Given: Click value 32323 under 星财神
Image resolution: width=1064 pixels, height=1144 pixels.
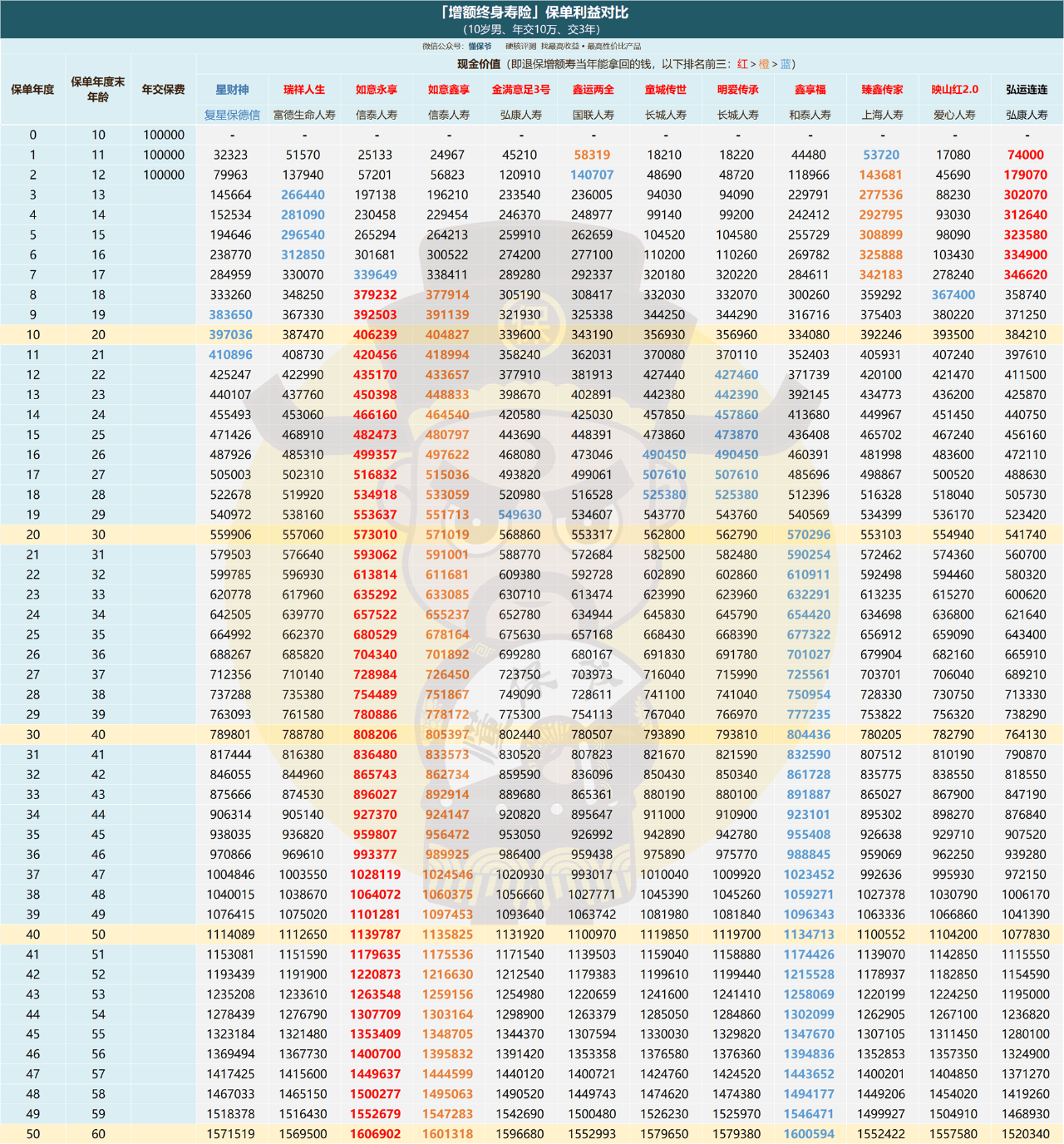Looking at the screenshot, I should click(x=230, y=155).
